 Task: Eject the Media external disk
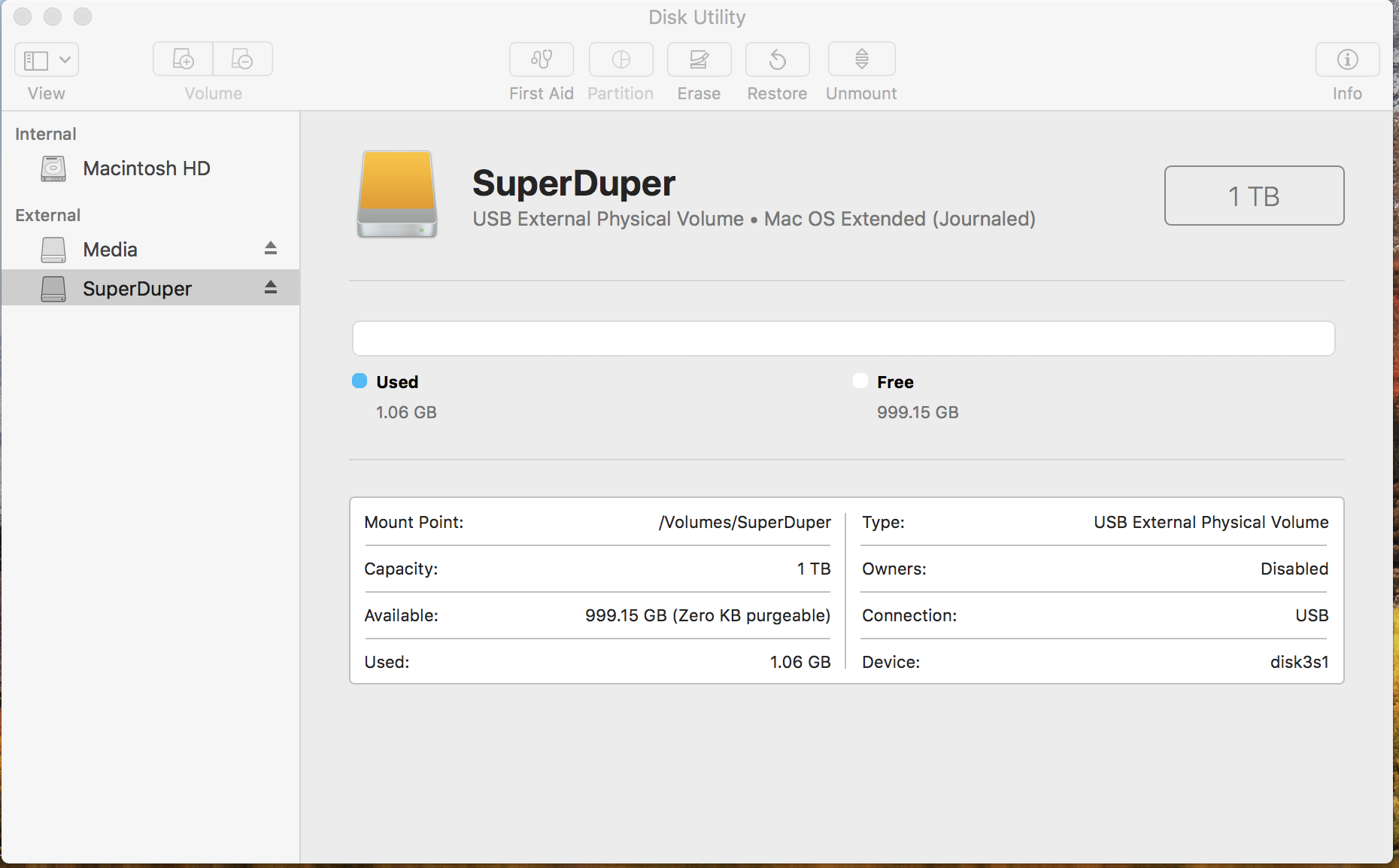[x=270, y=249]
